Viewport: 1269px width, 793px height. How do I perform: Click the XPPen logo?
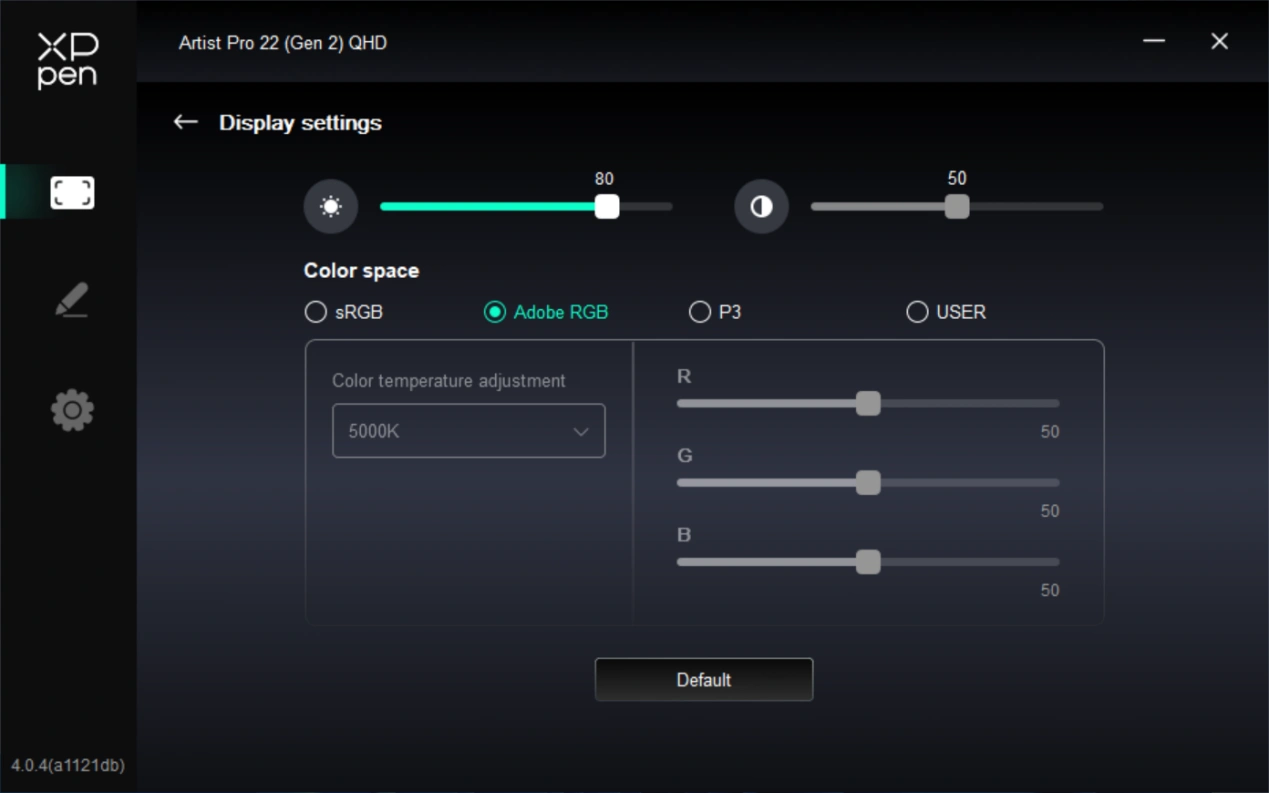[x=68, y=60]
